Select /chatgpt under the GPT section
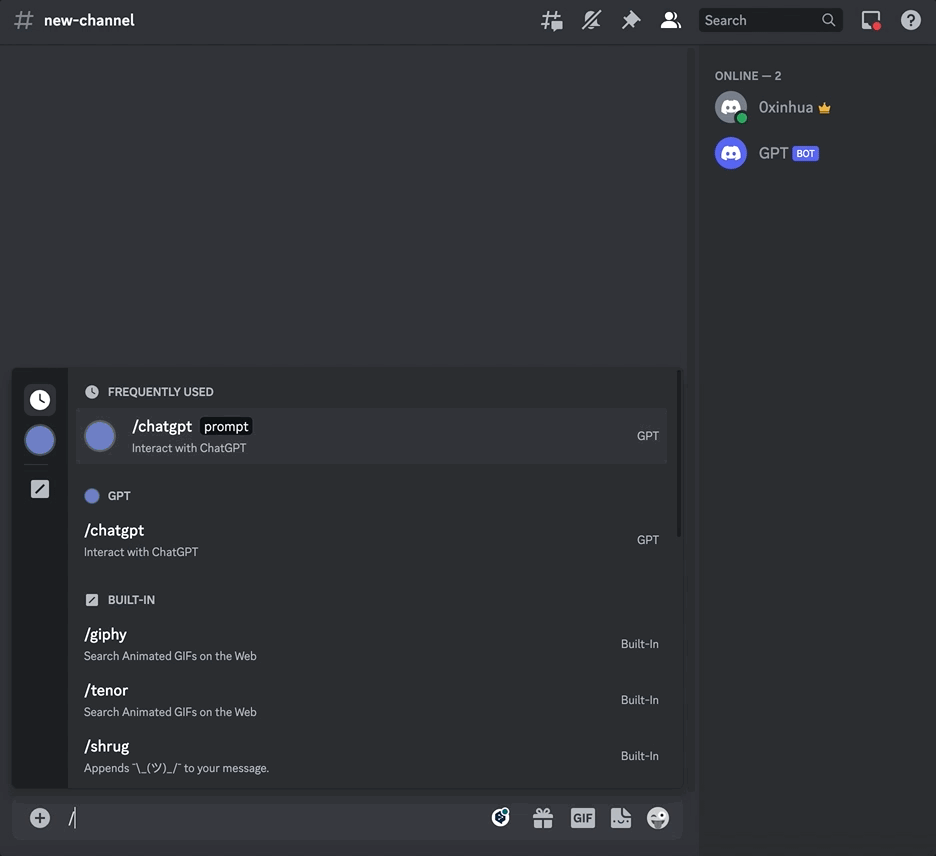The image size is (936, 856). click(x=371, y=540)
